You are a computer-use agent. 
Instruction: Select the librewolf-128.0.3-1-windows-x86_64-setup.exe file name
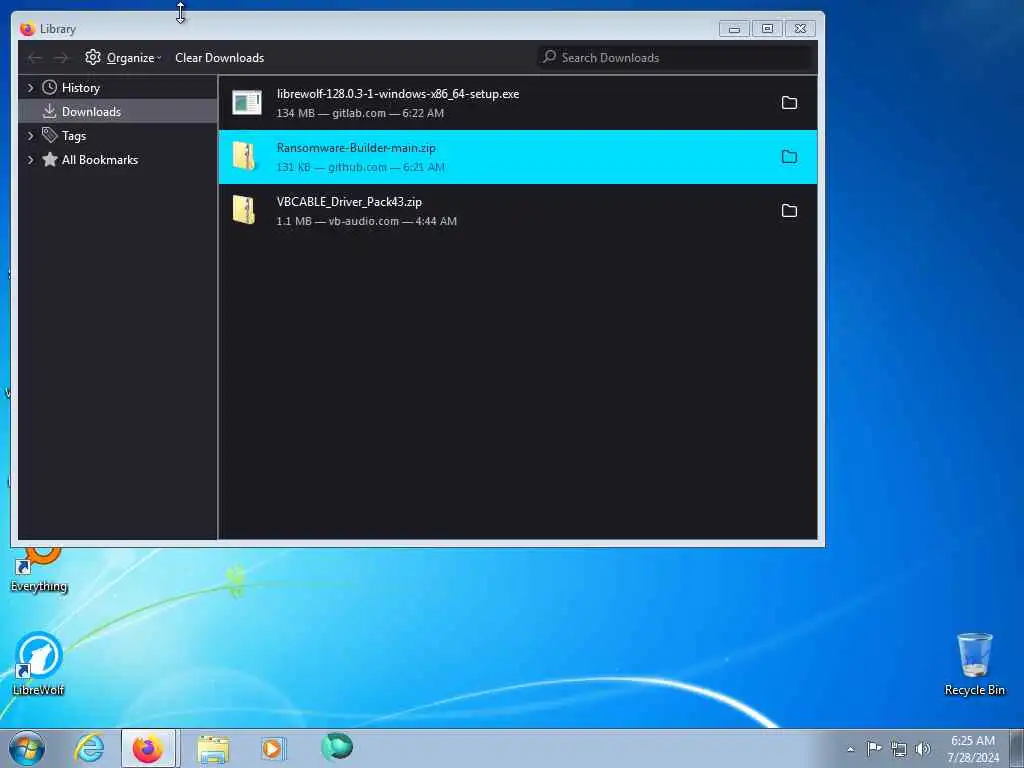398,94
